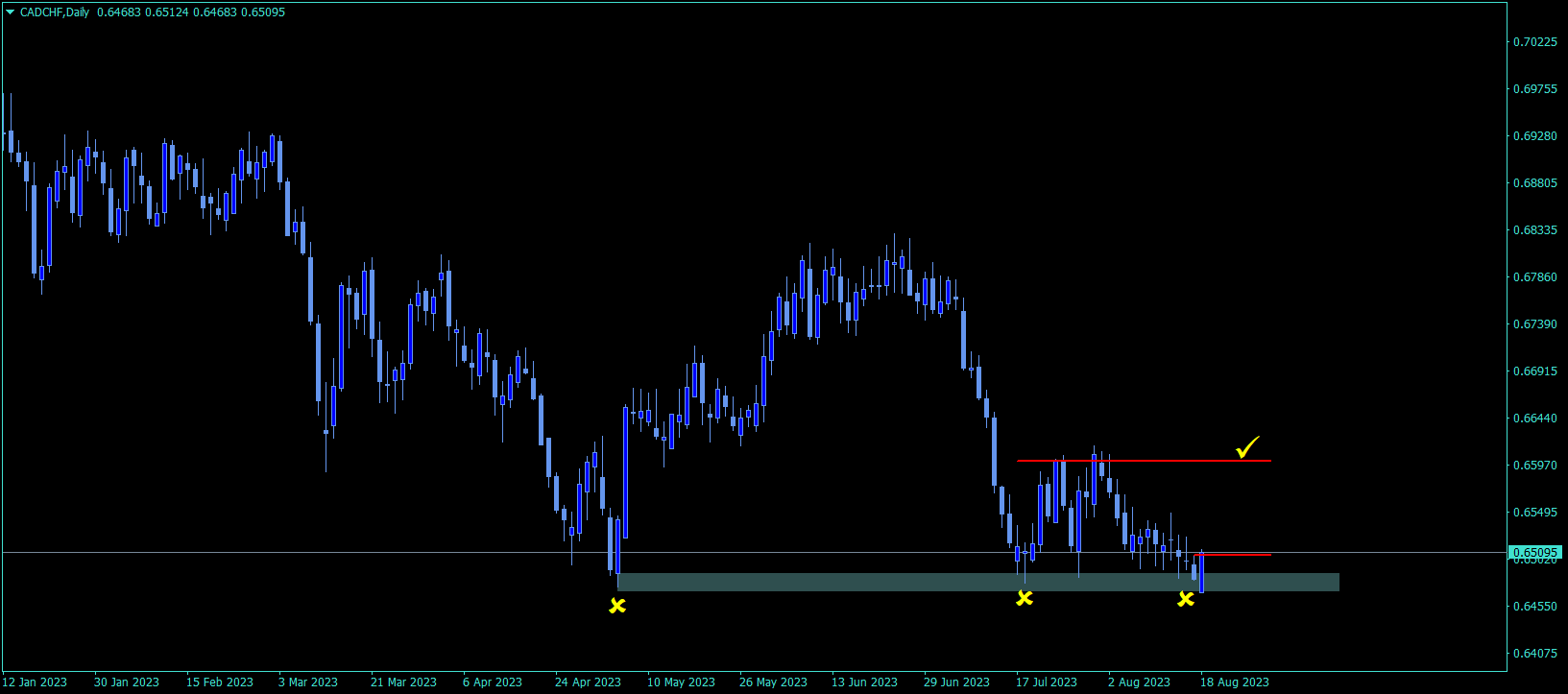Click price axis label 0.66440

[x=1535, y=419]
